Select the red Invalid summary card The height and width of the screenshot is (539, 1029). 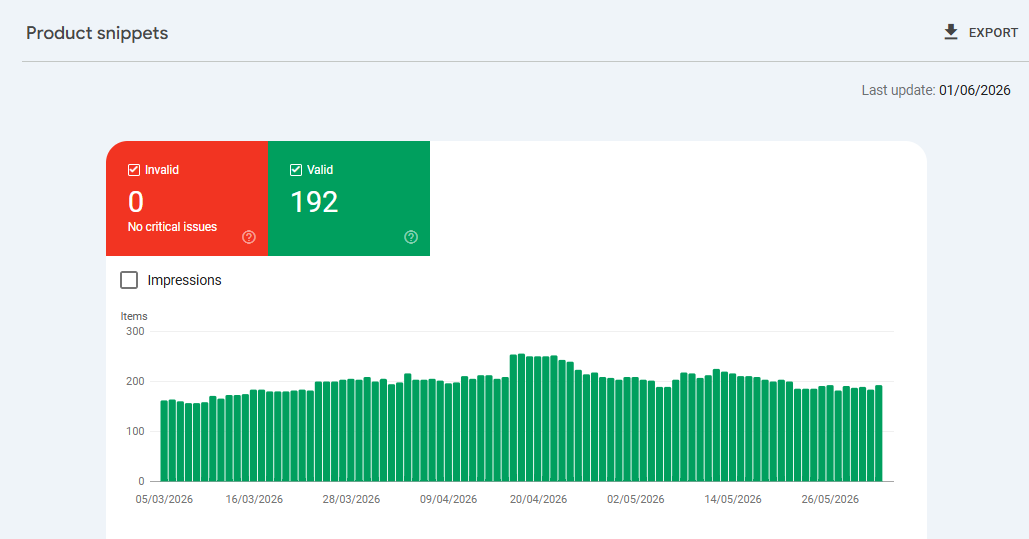point(187,198)
